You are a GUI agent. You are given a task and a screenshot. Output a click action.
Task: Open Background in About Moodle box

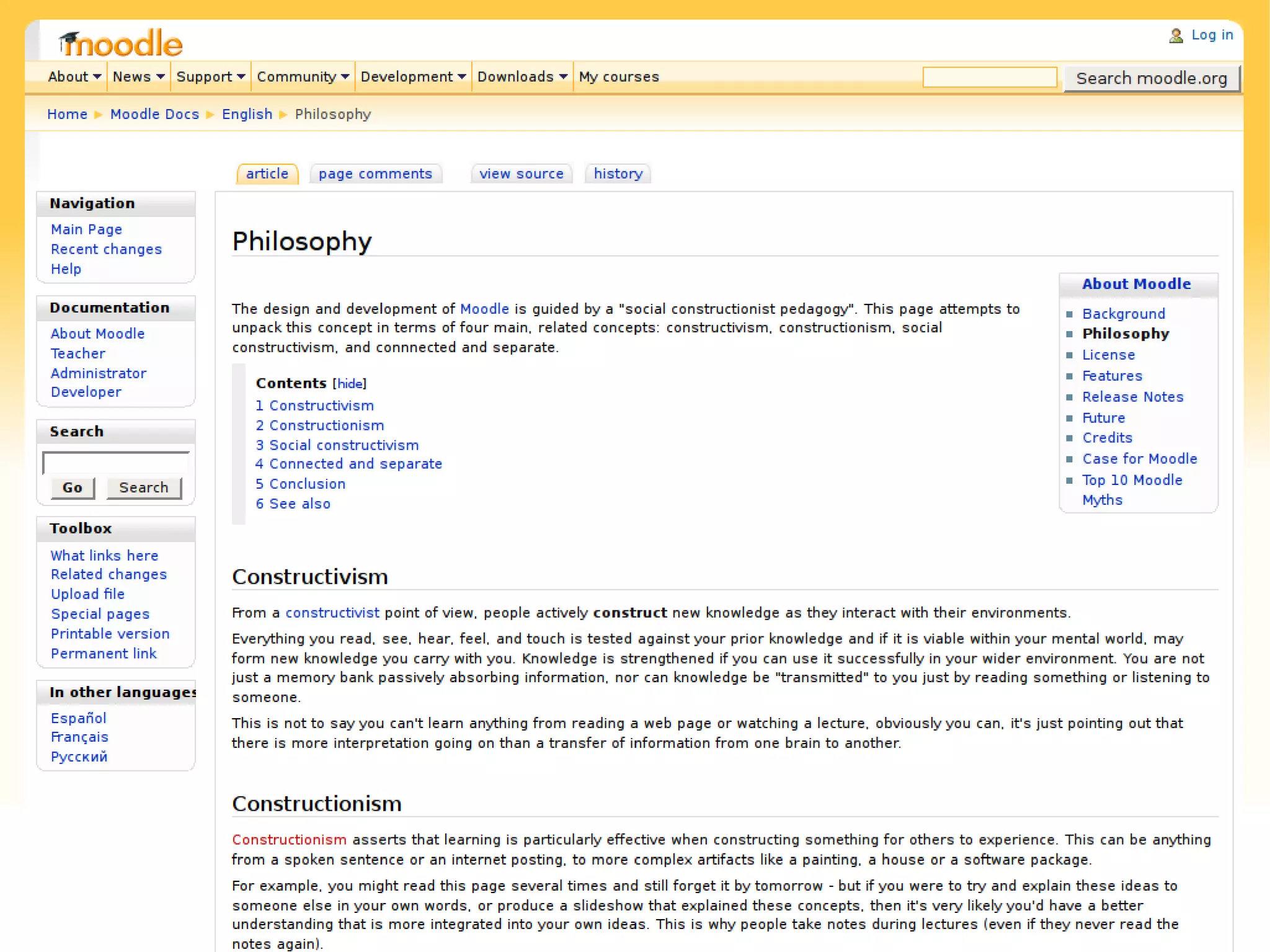click(1124, 314)
